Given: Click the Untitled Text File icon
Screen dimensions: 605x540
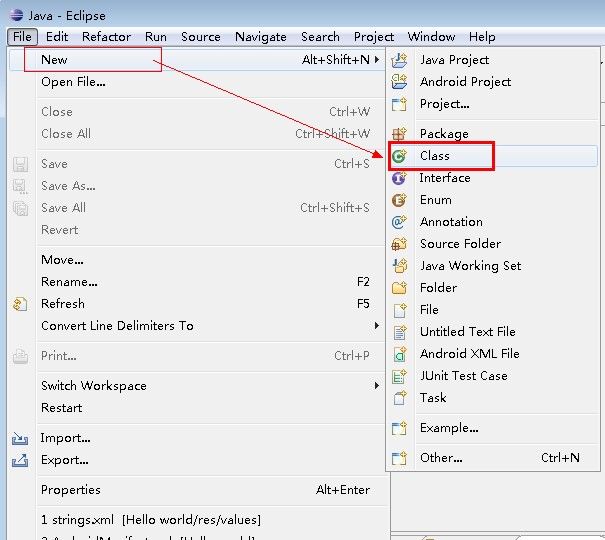Looking at the screenshot, I should pos(399,332).
